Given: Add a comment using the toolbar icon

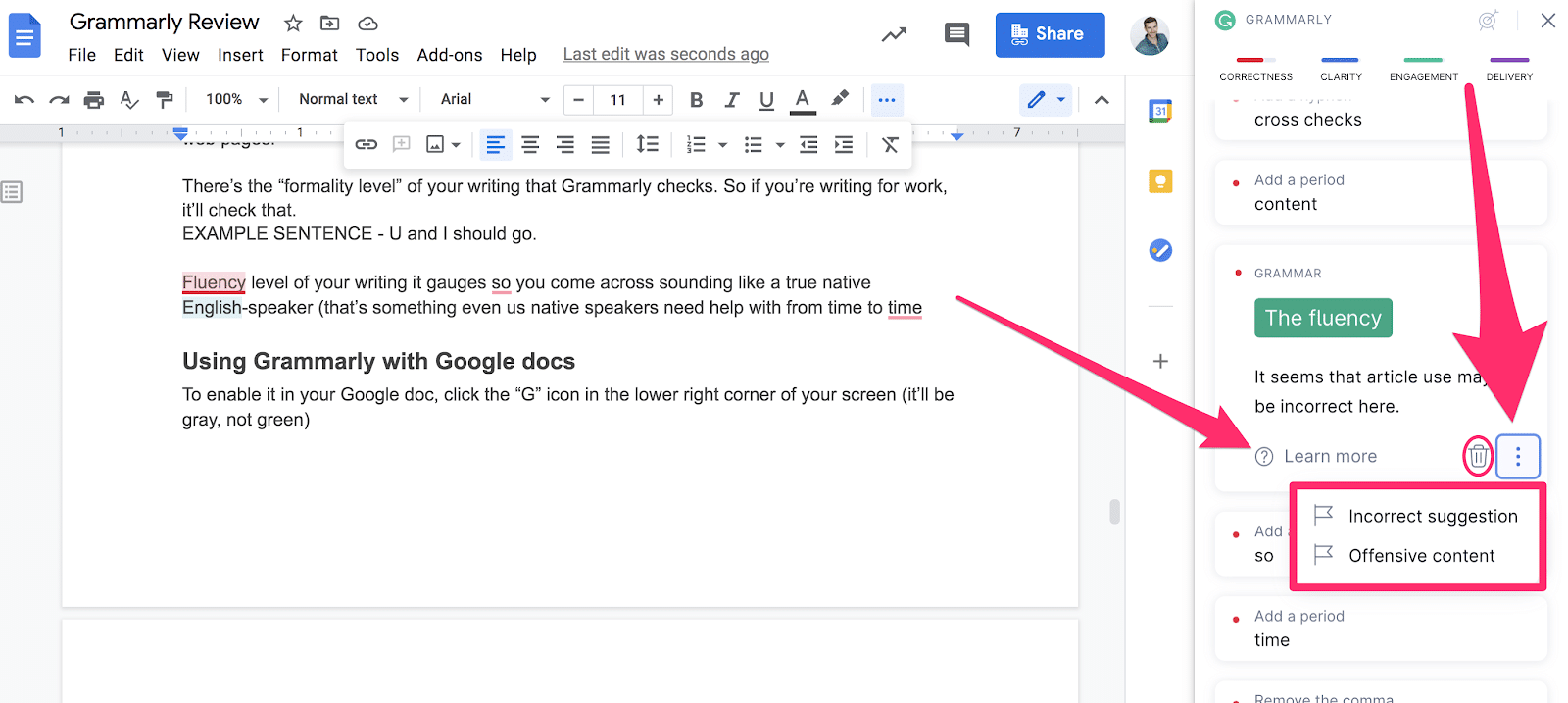Looking at the screenshot, I should coord(401,145).
